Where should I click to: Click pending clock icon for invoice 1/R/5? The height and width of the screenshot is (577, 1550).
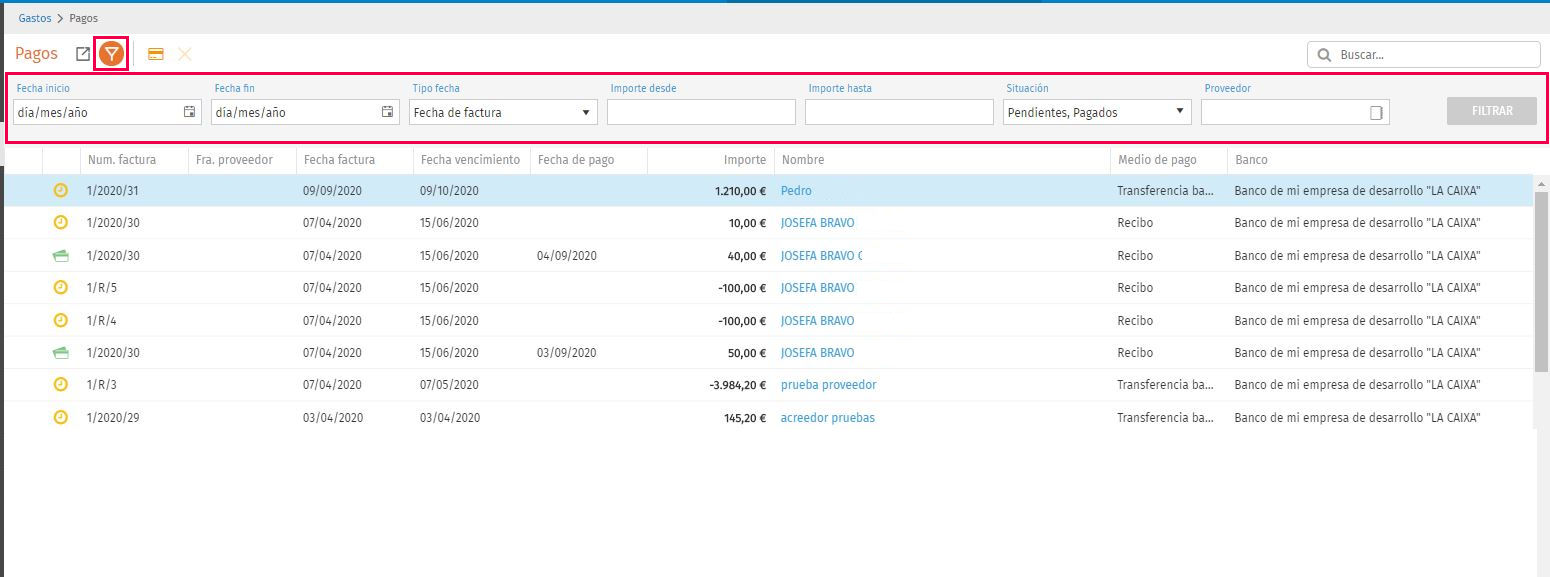pos(60,288)
